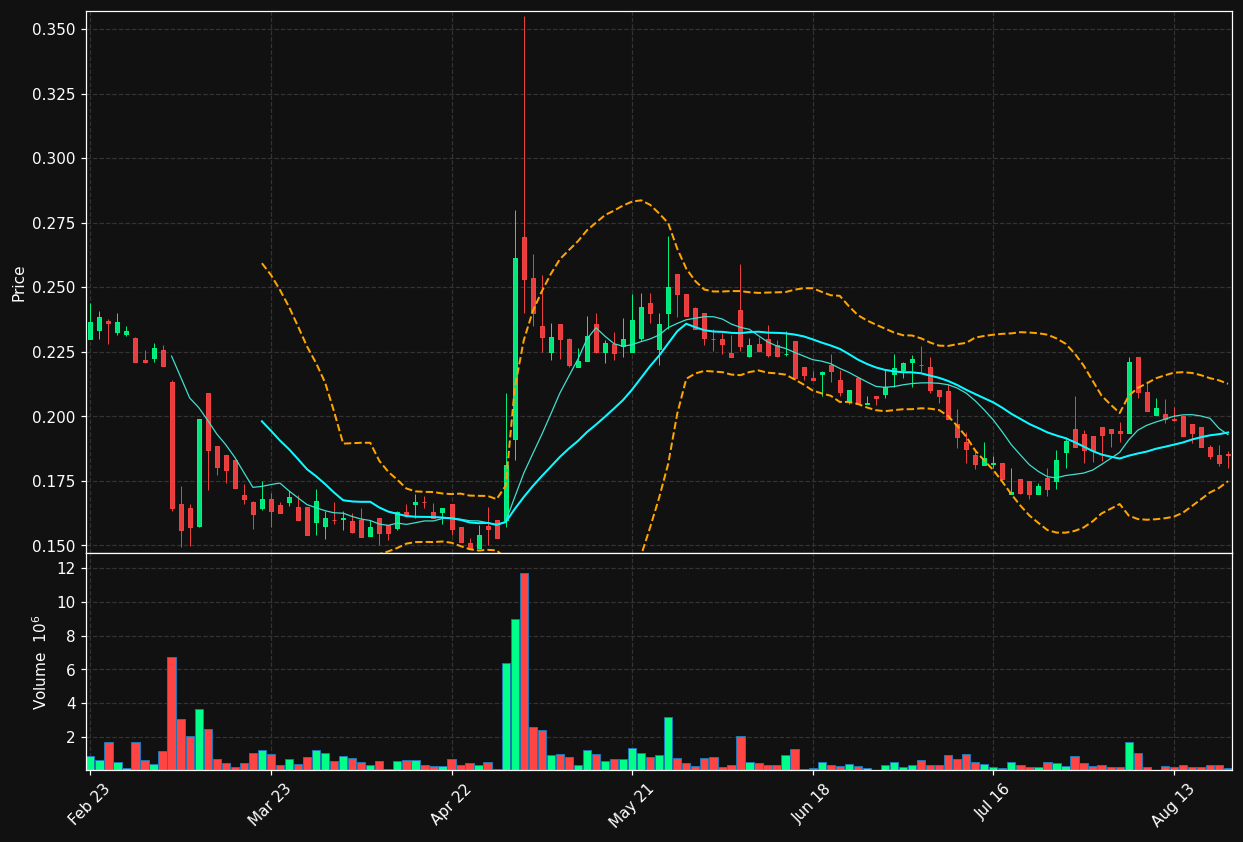The image size is (1243, 842).
Task: Click the Volume 10⁶ axis title
Action: tap(39, 662)
